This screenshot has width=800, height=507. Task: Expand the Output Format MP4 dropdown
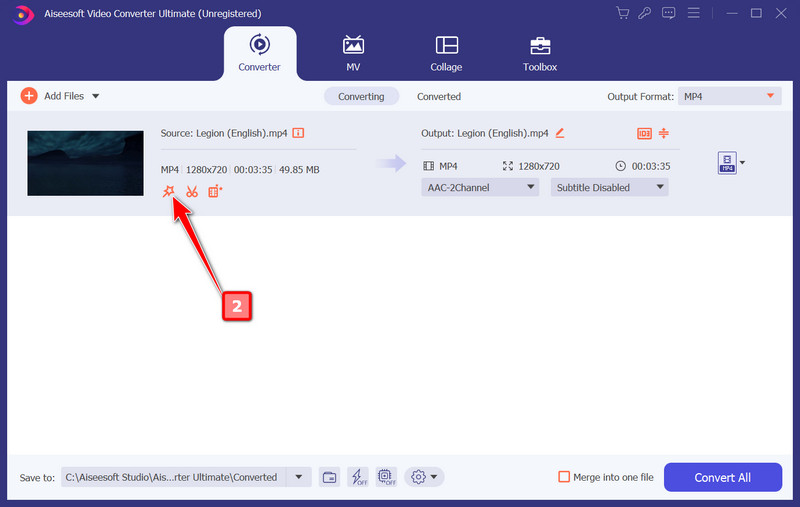point(728,96)
